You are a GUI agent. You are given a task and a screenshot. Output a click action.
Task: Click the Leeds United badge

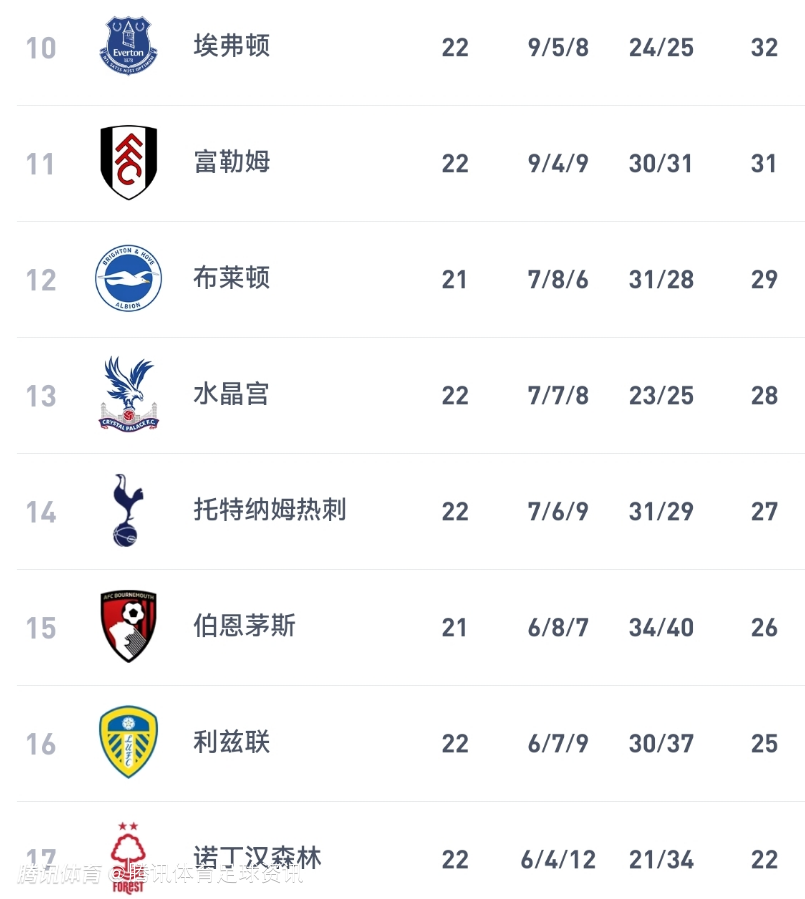tap(128, 743)
